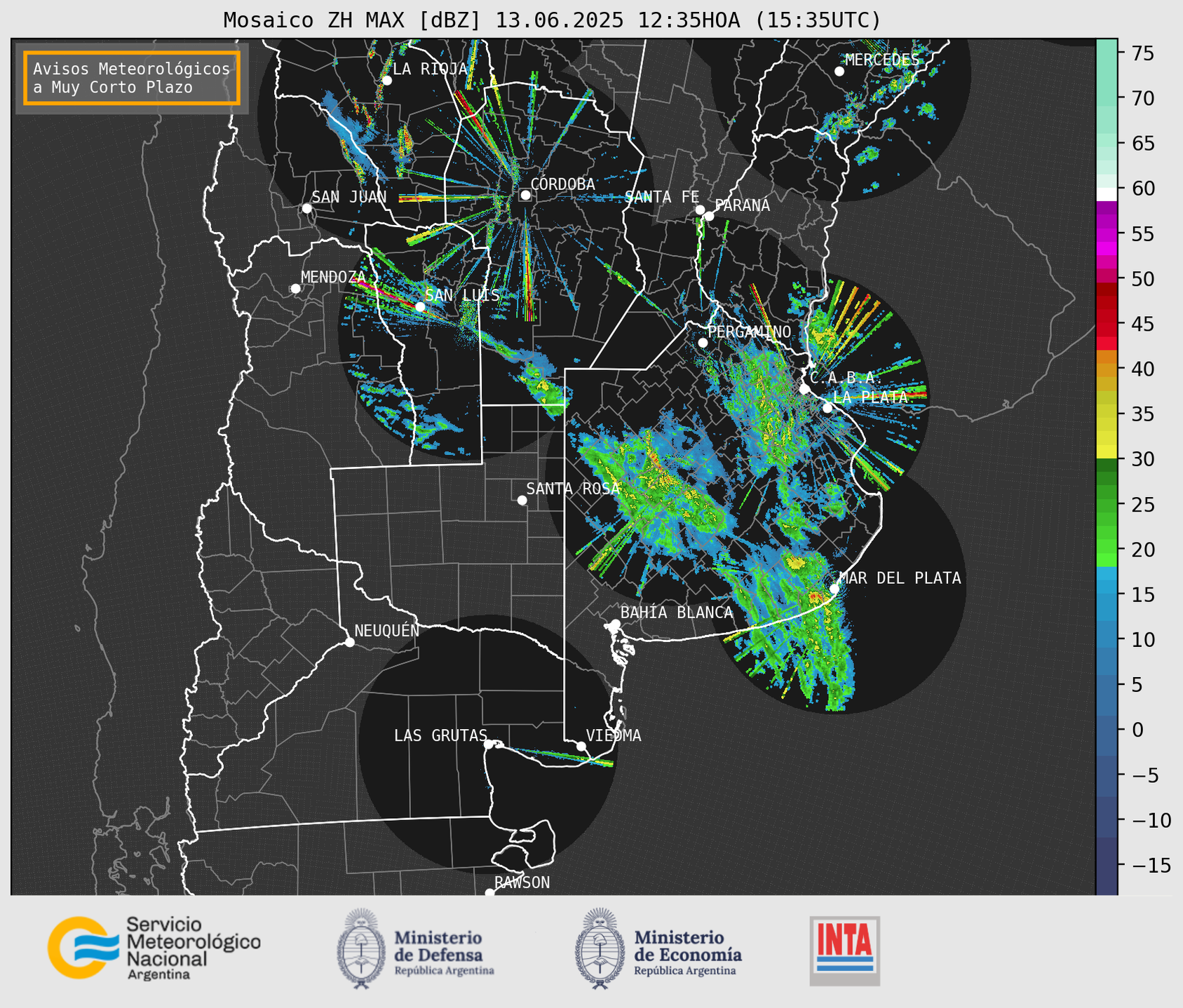Click the 75 dBZ colorbar label
This screenshot has height=1008, width=1183.
(1142, 53)
